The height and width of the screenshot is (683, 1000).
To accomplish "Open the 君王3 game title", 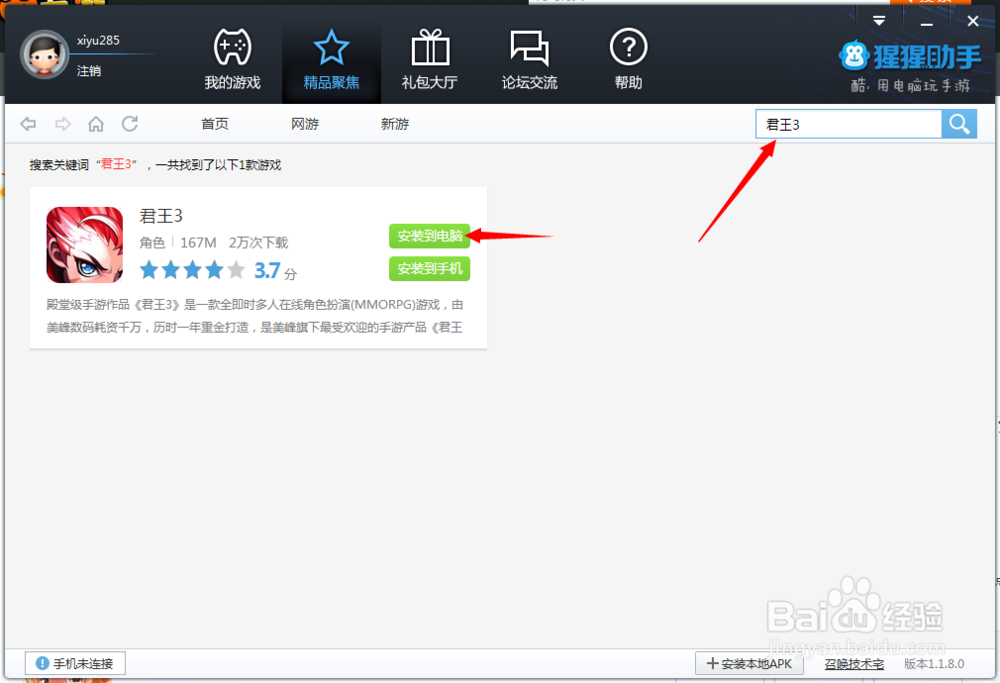I will coord(161,216).
